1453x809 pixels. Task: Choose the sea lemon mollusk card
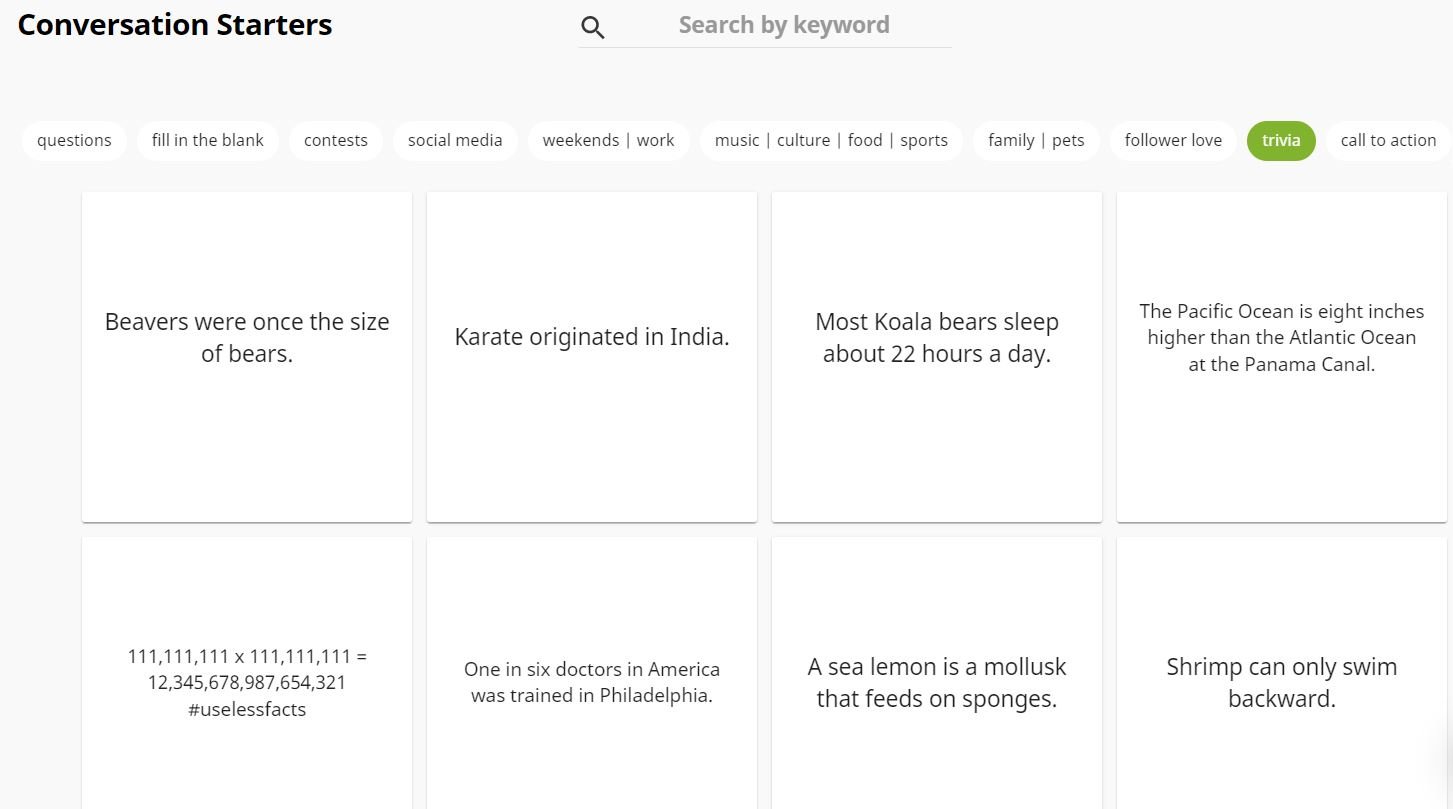(937, 682)
